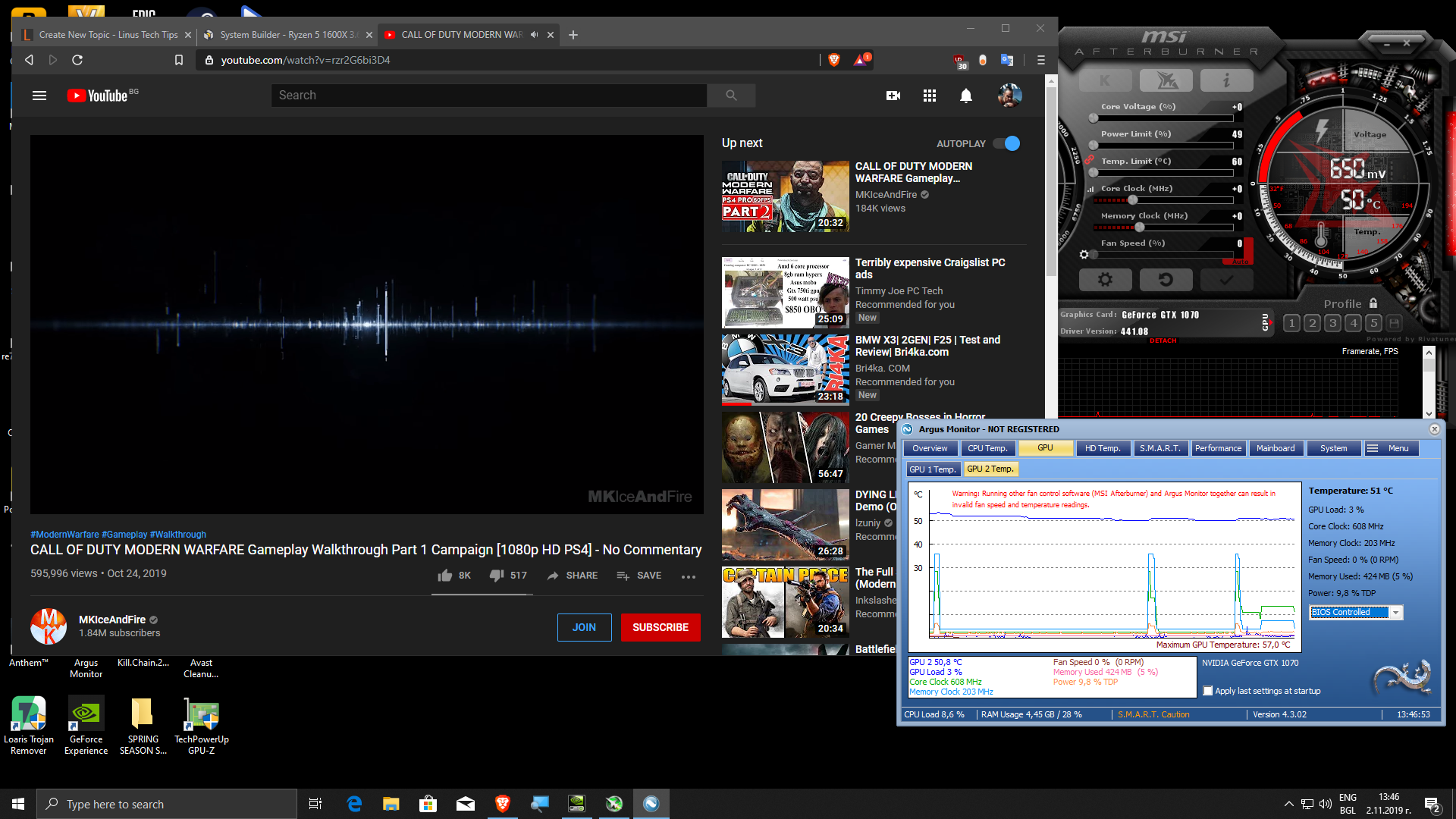Select Afterburner profile slot 3

click(x=1333, y=323)
